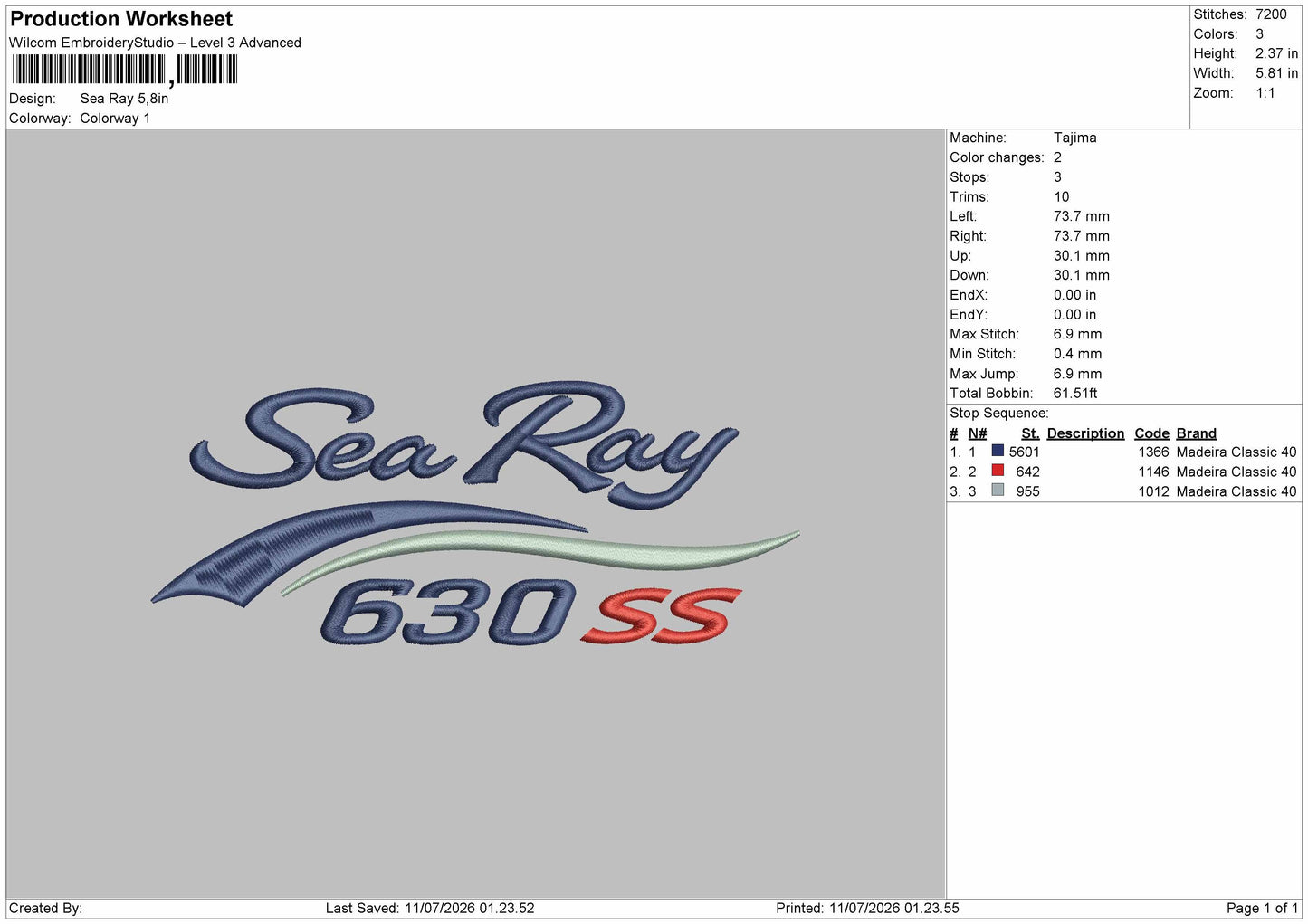Screen dimensions: 1308x924
Task: Click the width value '5.81 in'
Action: pyautogui.click(x=1276, y=73)
